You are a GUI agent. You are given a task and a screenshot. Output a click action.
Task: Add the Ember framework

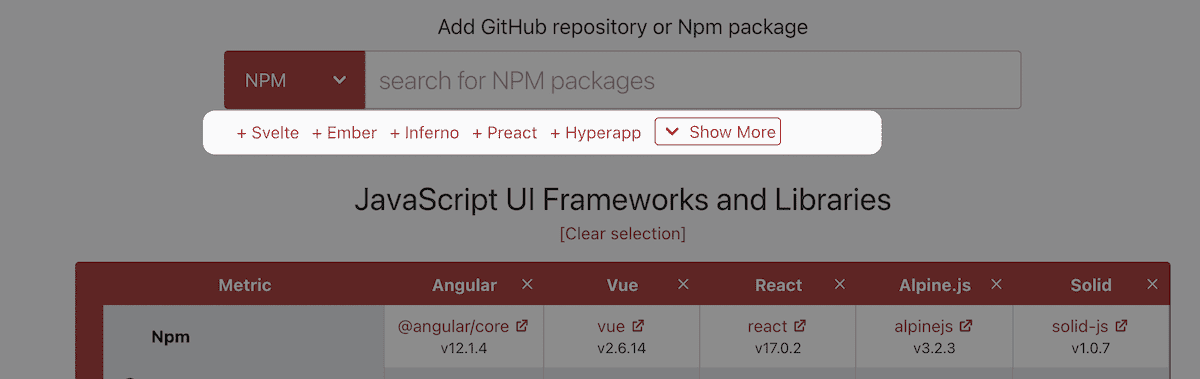tap(344, 132)
